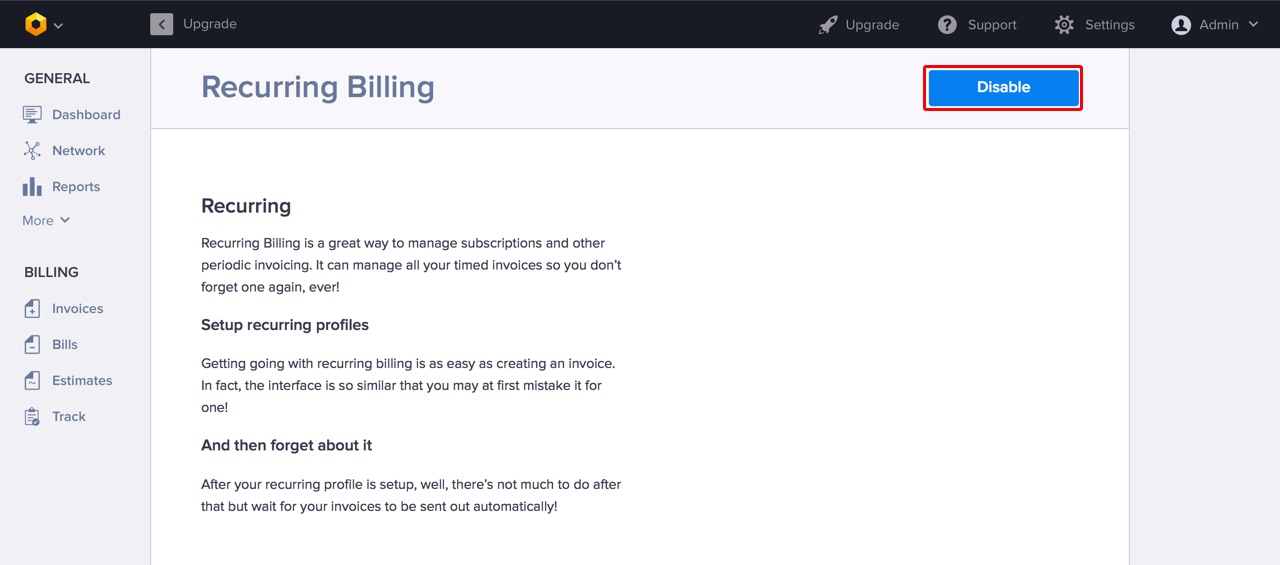This screenshot has width=1280, height=565.
Task: Click the Invoices document icon
Action: click(32, 309)
